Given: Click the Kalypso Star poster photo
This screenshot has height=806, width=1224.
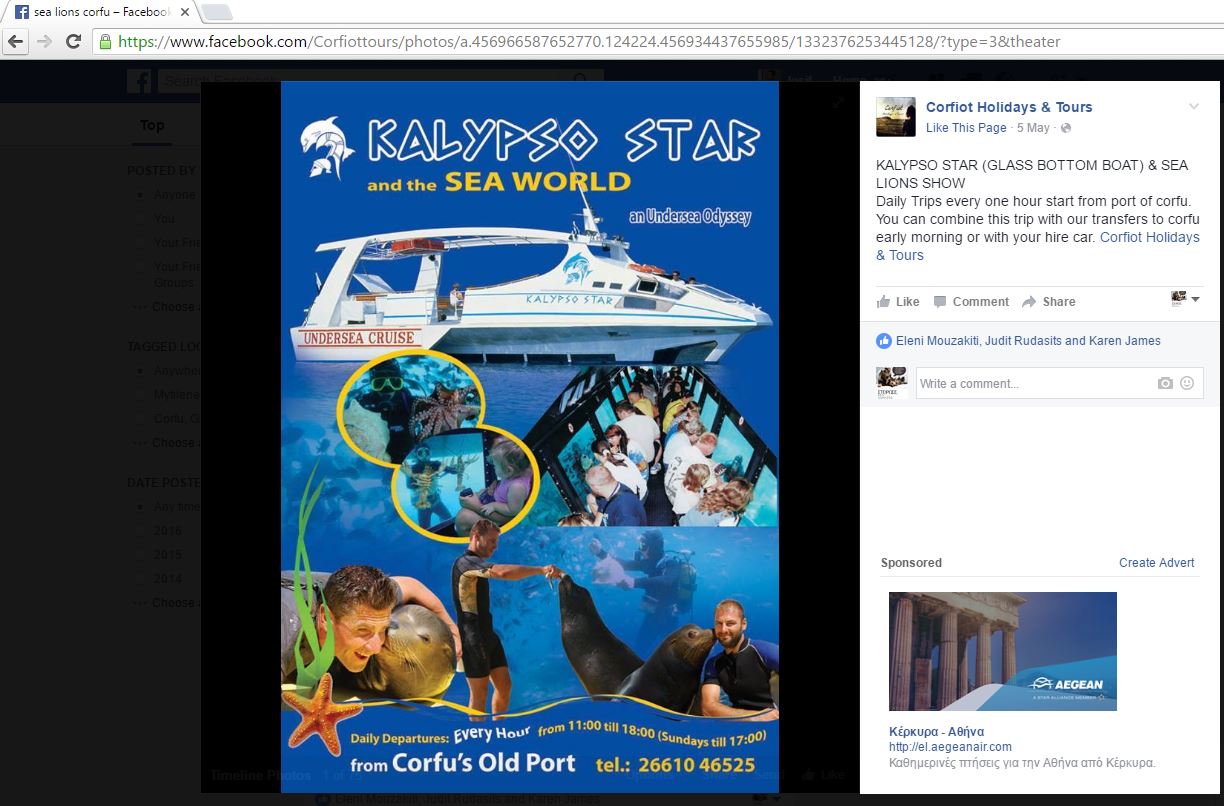Looking at the screenshot, I should coord(530,437).
